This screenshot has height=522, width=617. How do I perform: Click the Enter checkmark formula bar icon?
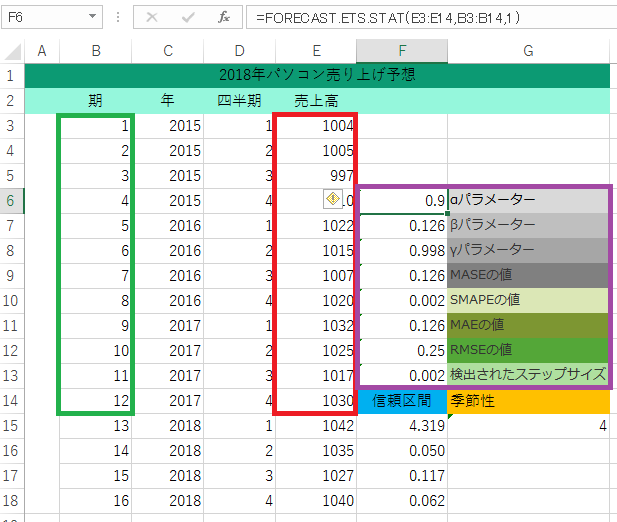[x=188, y=17]
